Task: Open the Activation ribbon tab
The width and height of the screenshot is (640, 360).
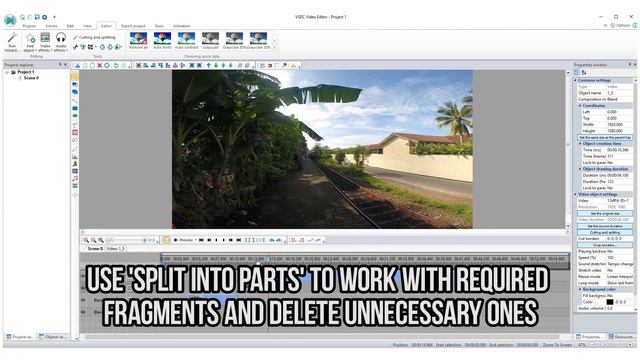Action: (182, 26)
